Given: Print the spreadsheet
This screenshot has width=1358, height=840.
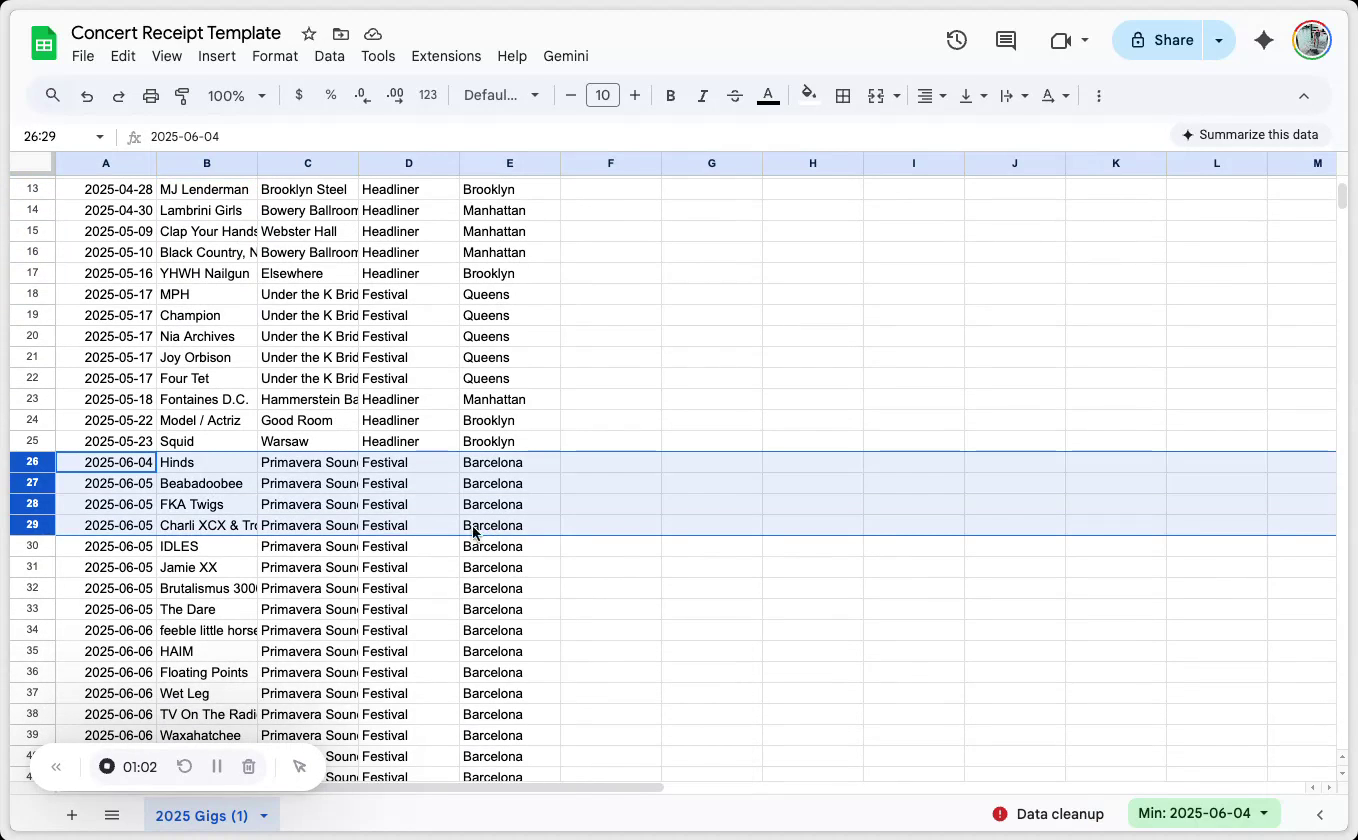Looking at the screenshot, I should point(151,96).
